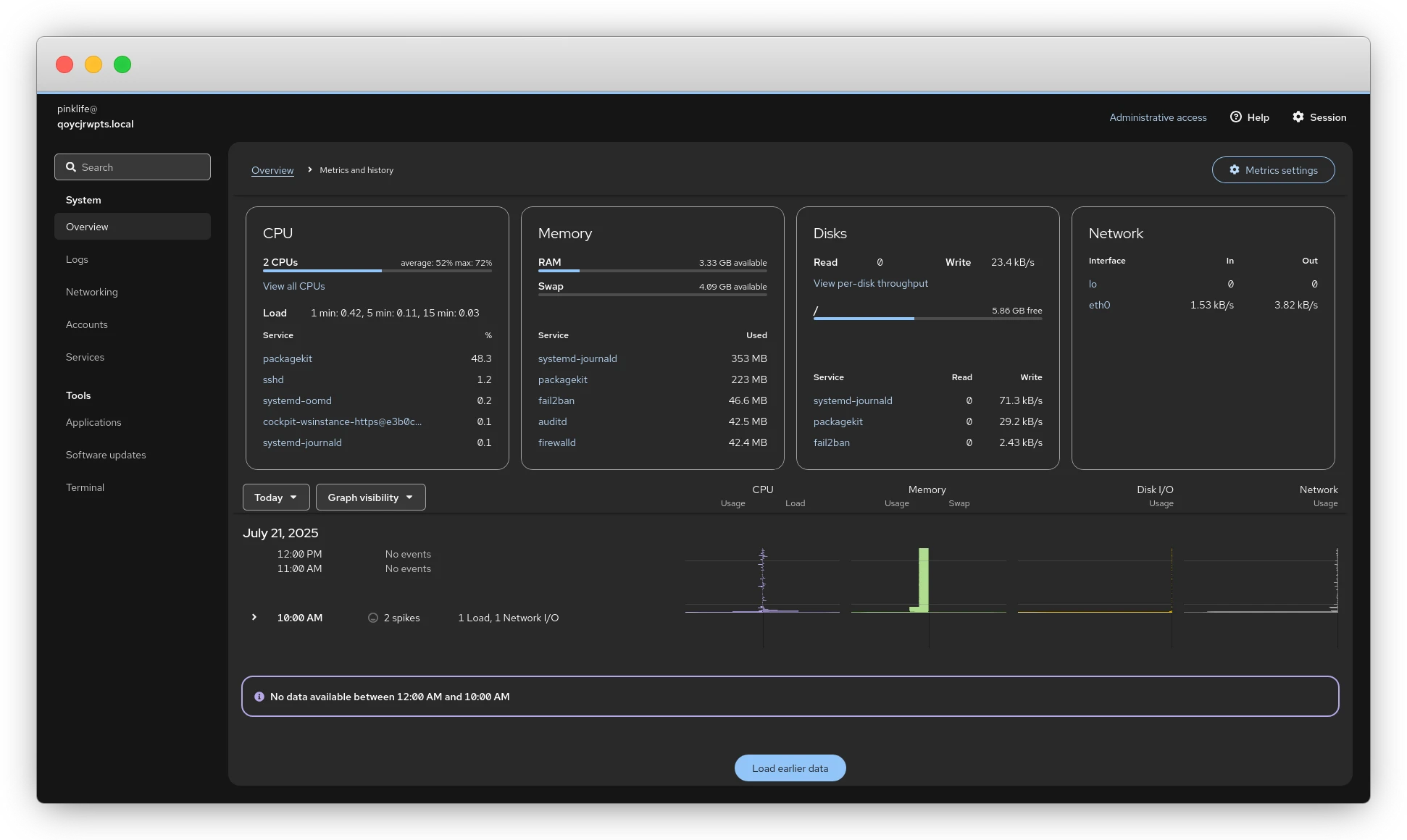Open the Graph visibility dropdown
The width and height of the screenshot is (1407, 840).
(x=370, y=497)
